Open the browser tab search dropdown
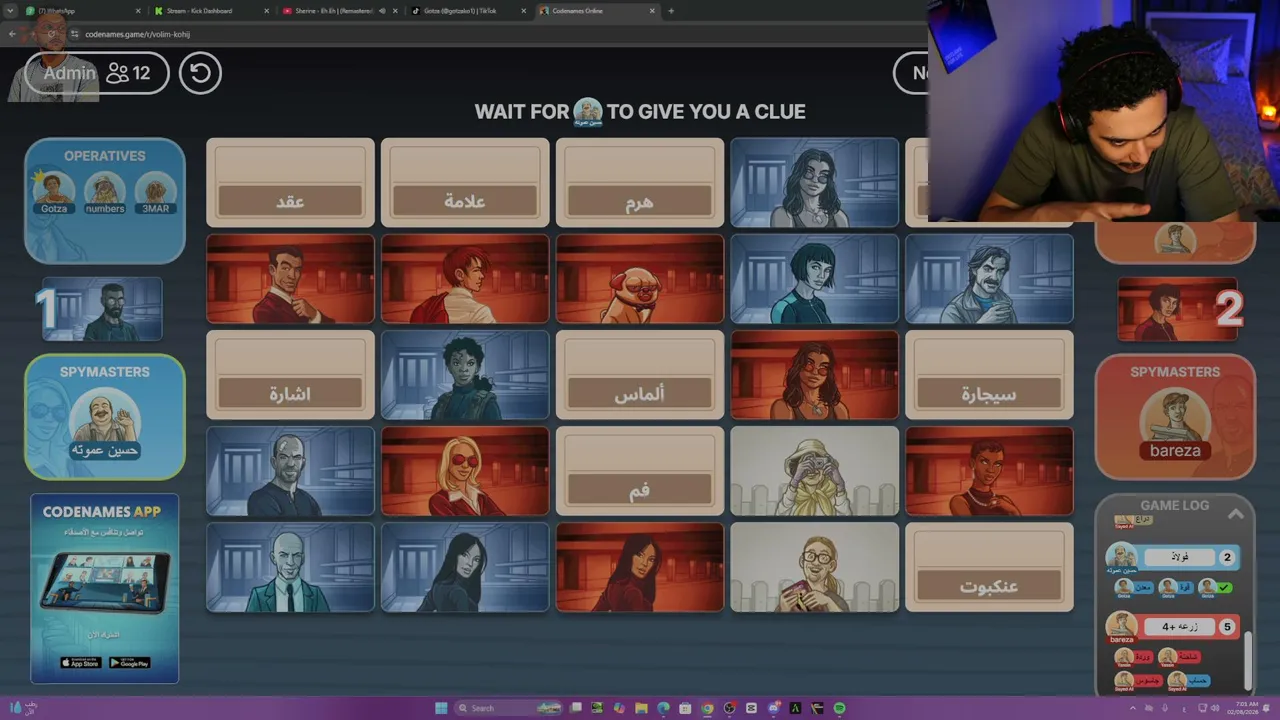The height and width of the screenshot is (720, 1280). click(x=12, y=11)
